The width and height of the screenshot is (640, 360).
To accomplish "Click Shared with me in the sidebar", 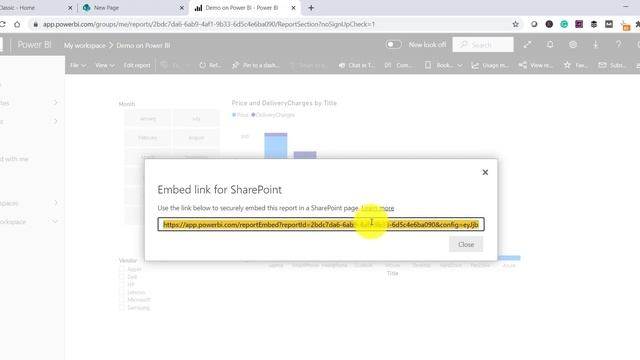I will pos(14,159).
